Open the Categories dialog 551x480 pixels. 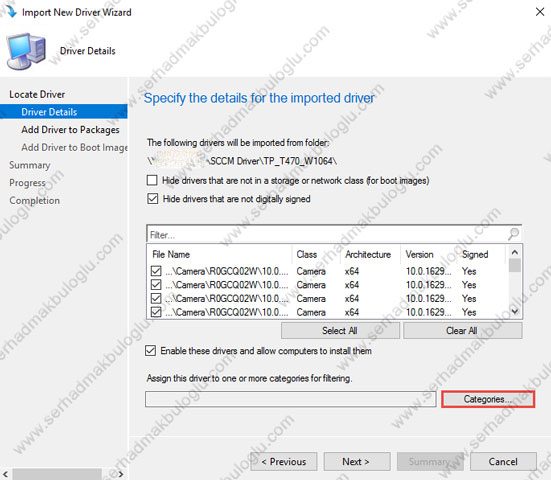tap(488, 399)
